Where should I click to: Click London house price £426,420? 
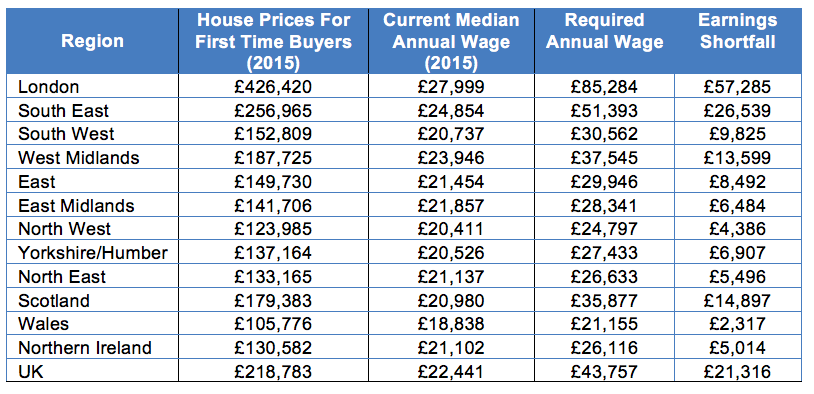(273, 87)
